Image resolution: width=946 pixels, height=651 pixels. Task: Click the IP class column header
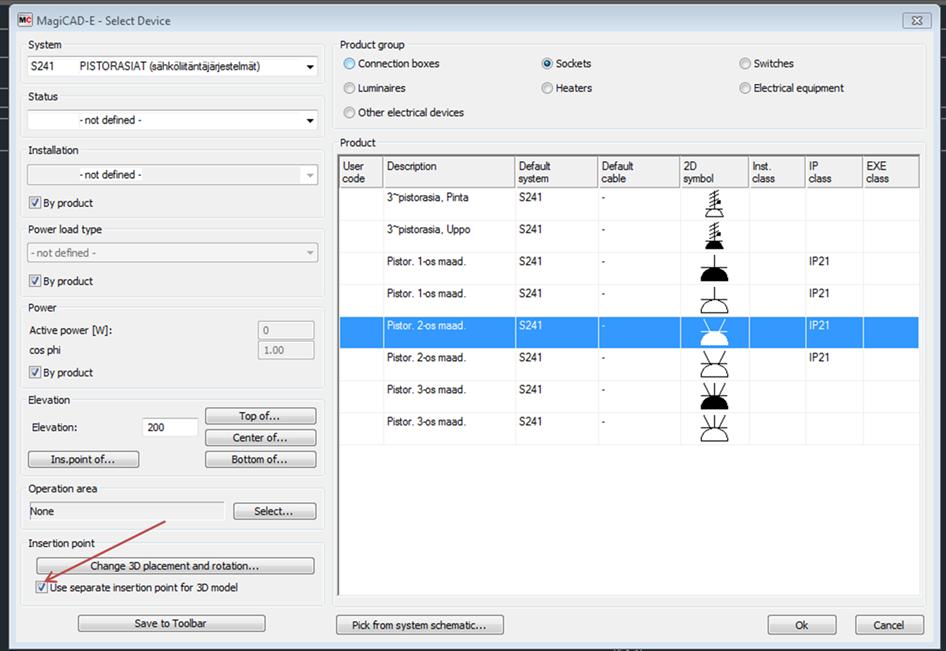[834, 172]
